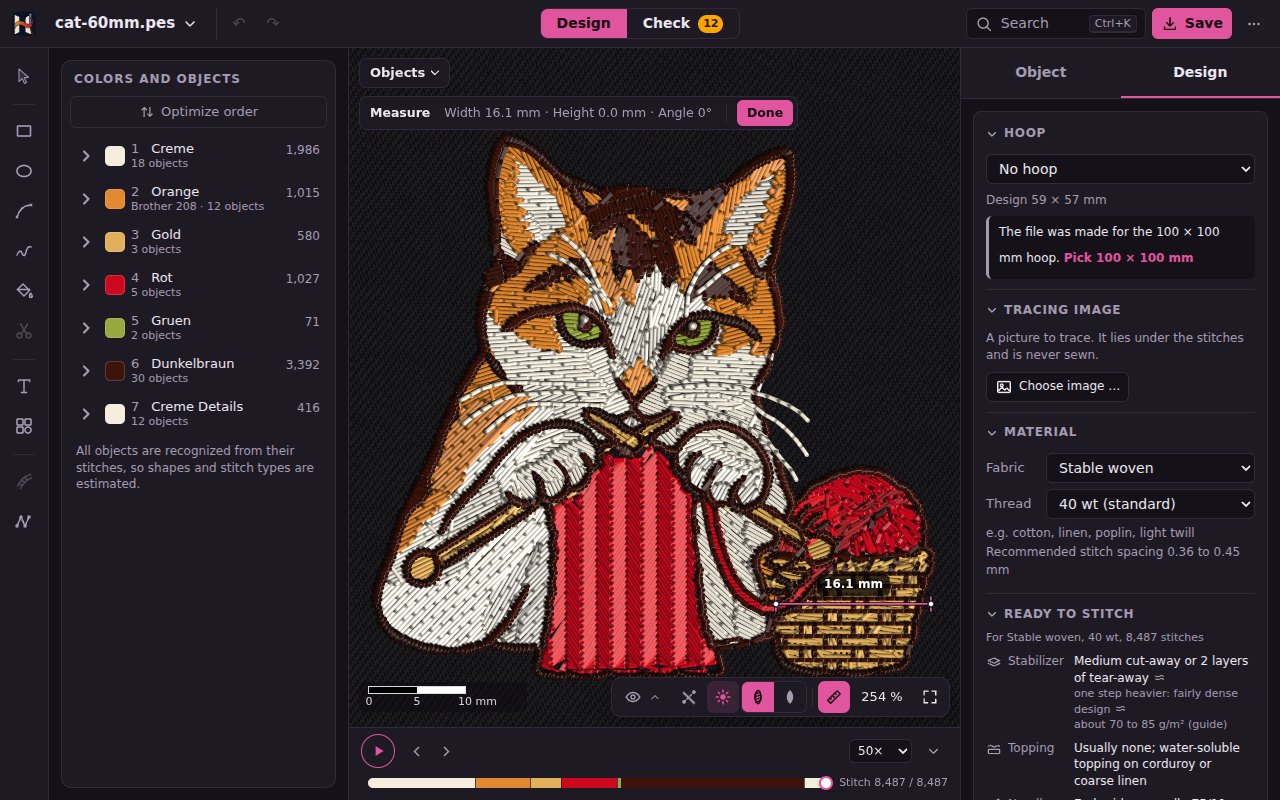
Task: Open the Thread 40 wt dropdown
Action: [x=1150, y=504]
